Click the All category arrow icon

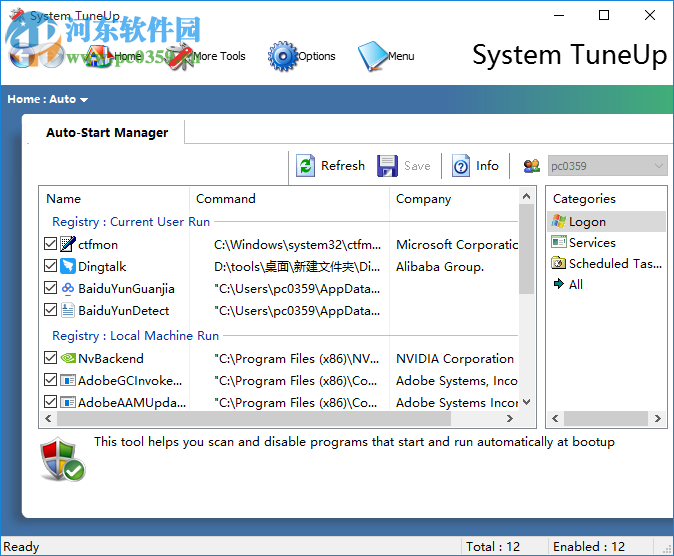click(x=559, y=284)
